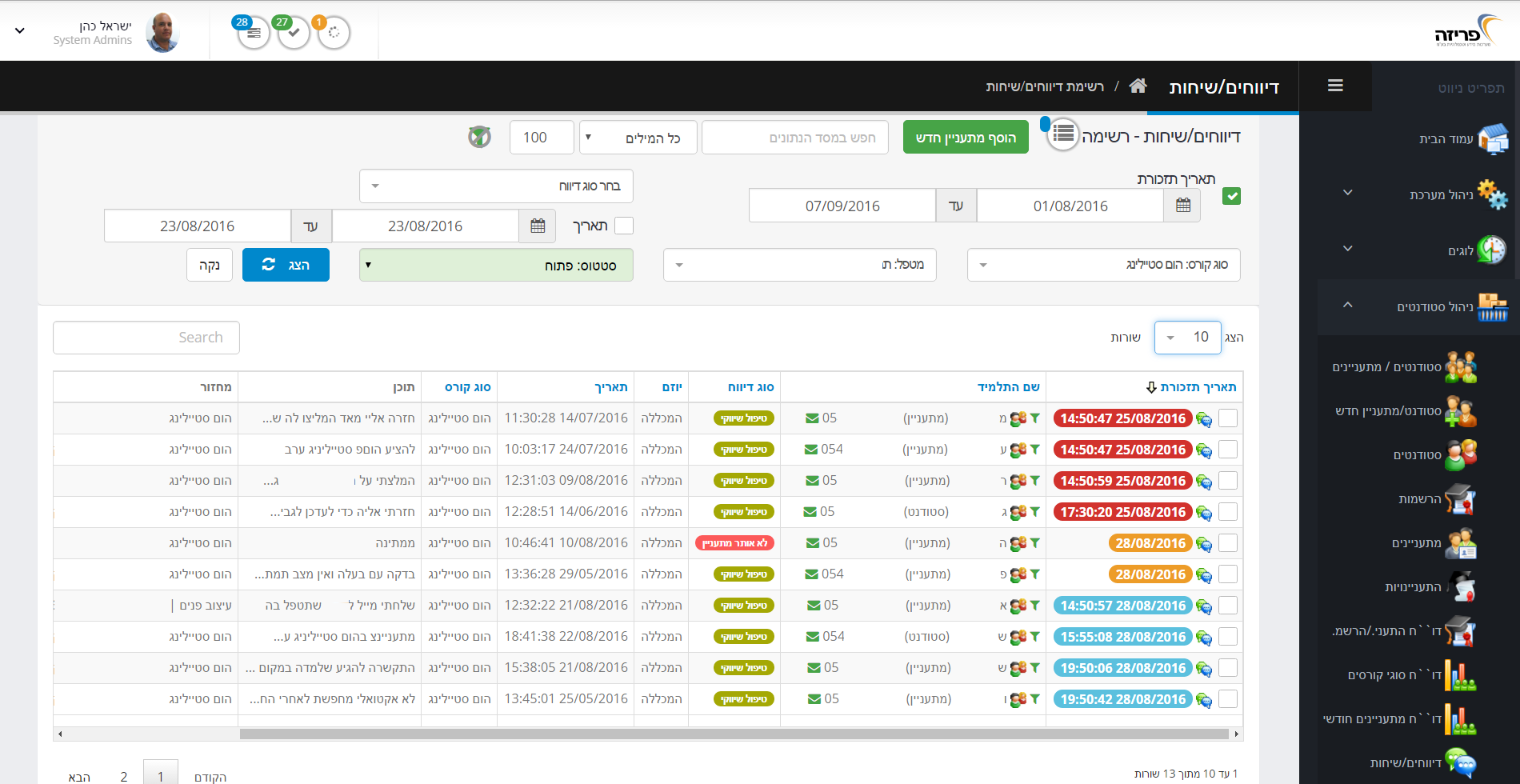The width and height of the screenshot is (1520, 784).
Task: Click scrollbar right arrow under table
Action: (x=1237, y=734)
